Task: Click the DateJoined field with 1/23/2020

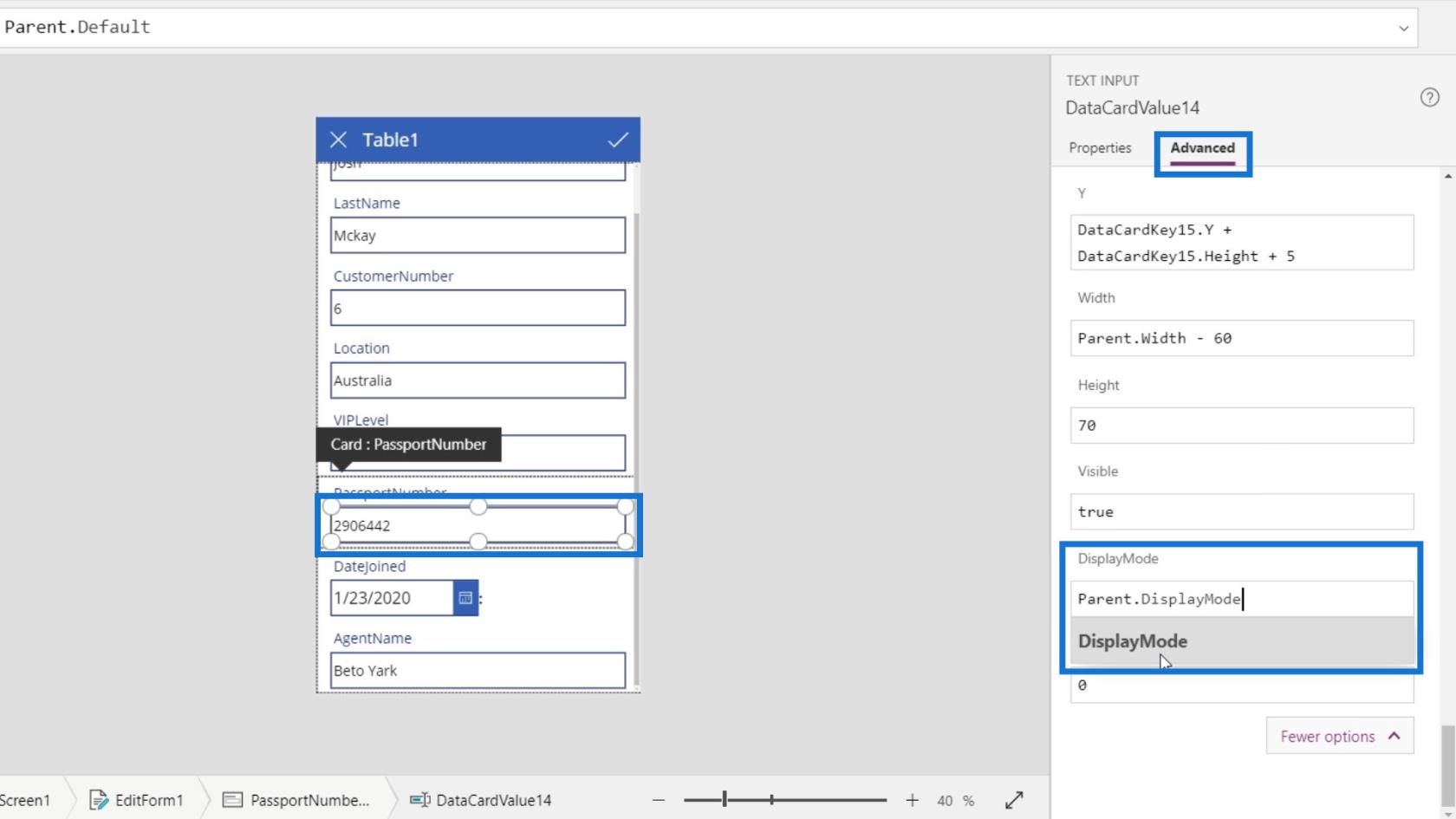Action: point(392,598)
